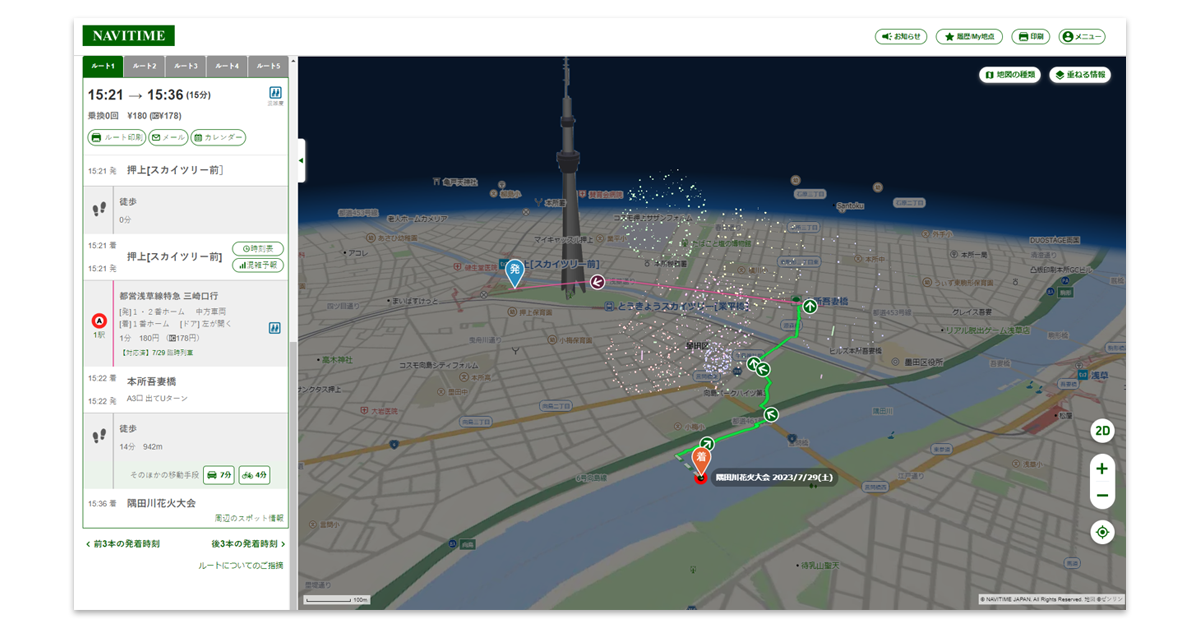This screenshot has width=1200, height=628.
Task: Open 混雑予報 congestion forecast button
Action: (x=258, y=265)
